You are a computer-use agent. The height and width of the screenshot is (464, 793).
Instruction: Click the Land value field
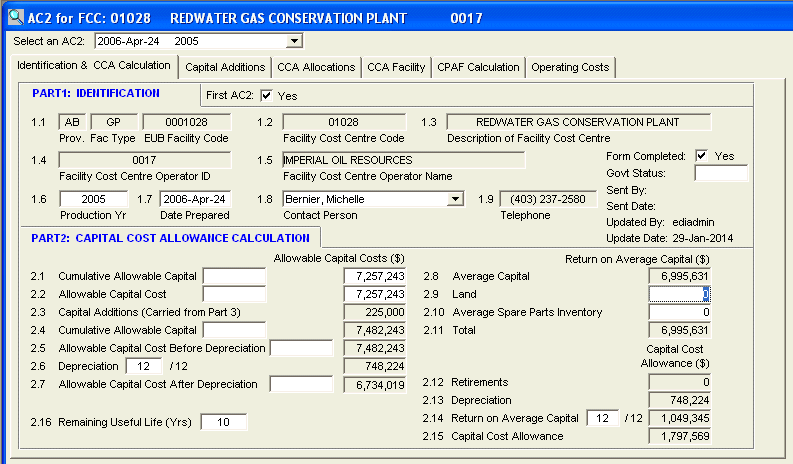tap(679, 294)
